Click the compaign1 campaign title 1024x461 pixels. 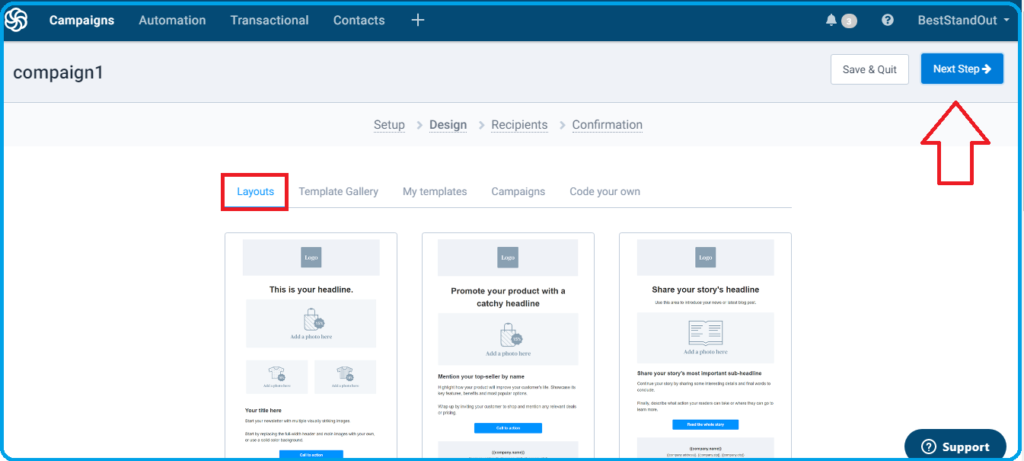(x=58, y=72)
